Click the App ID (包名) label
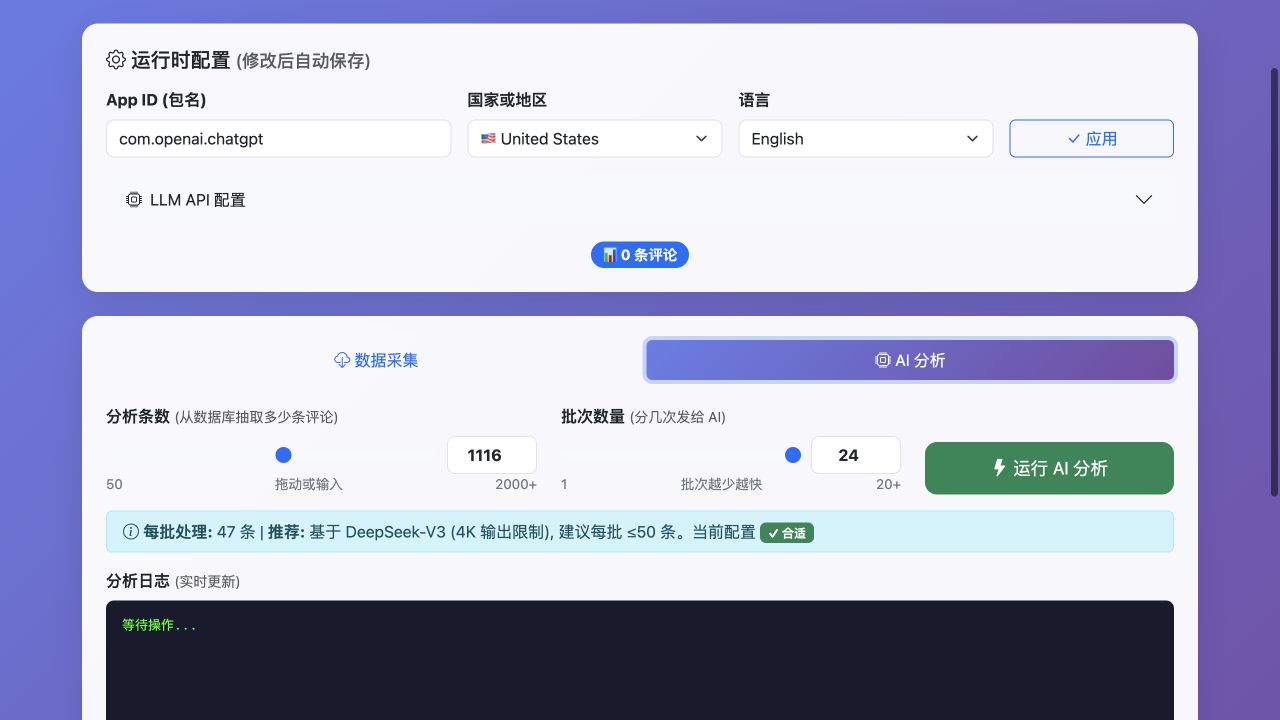Viewport: 1280px width, 720px height. click(156, 100)
